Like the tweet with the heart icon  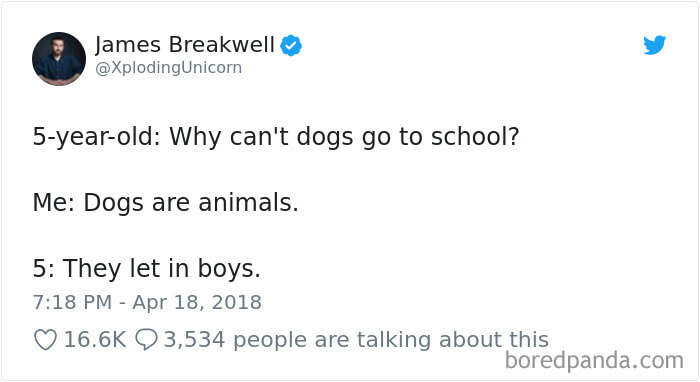click(x=46, y=340)
